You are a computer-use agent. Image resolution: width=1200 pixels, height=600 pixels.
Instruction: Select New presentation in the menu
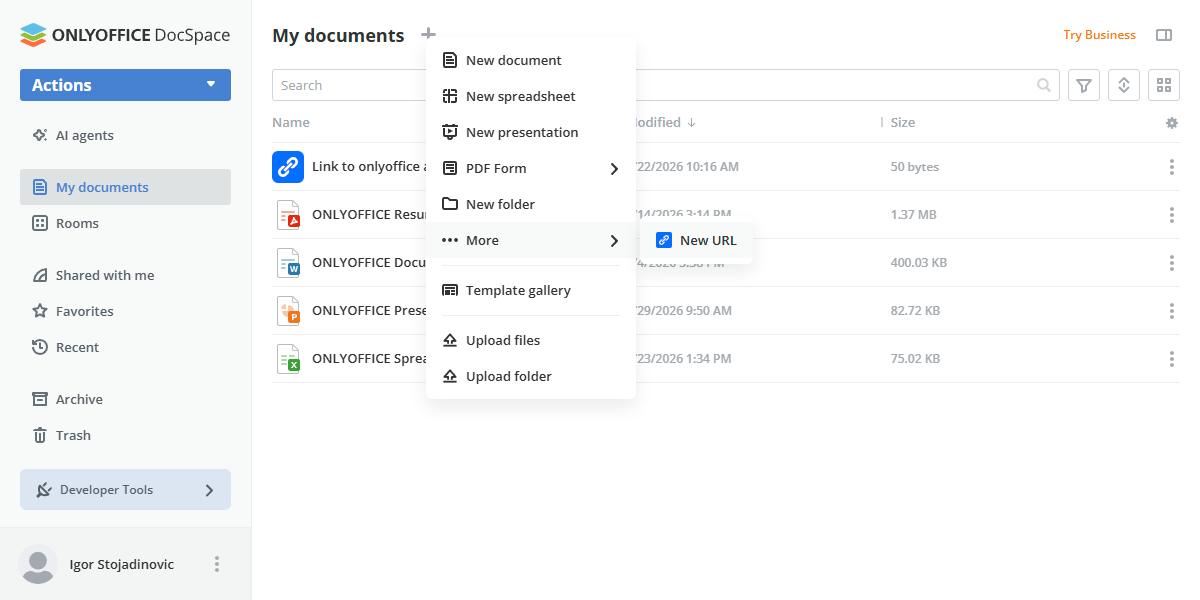point(531,132)
